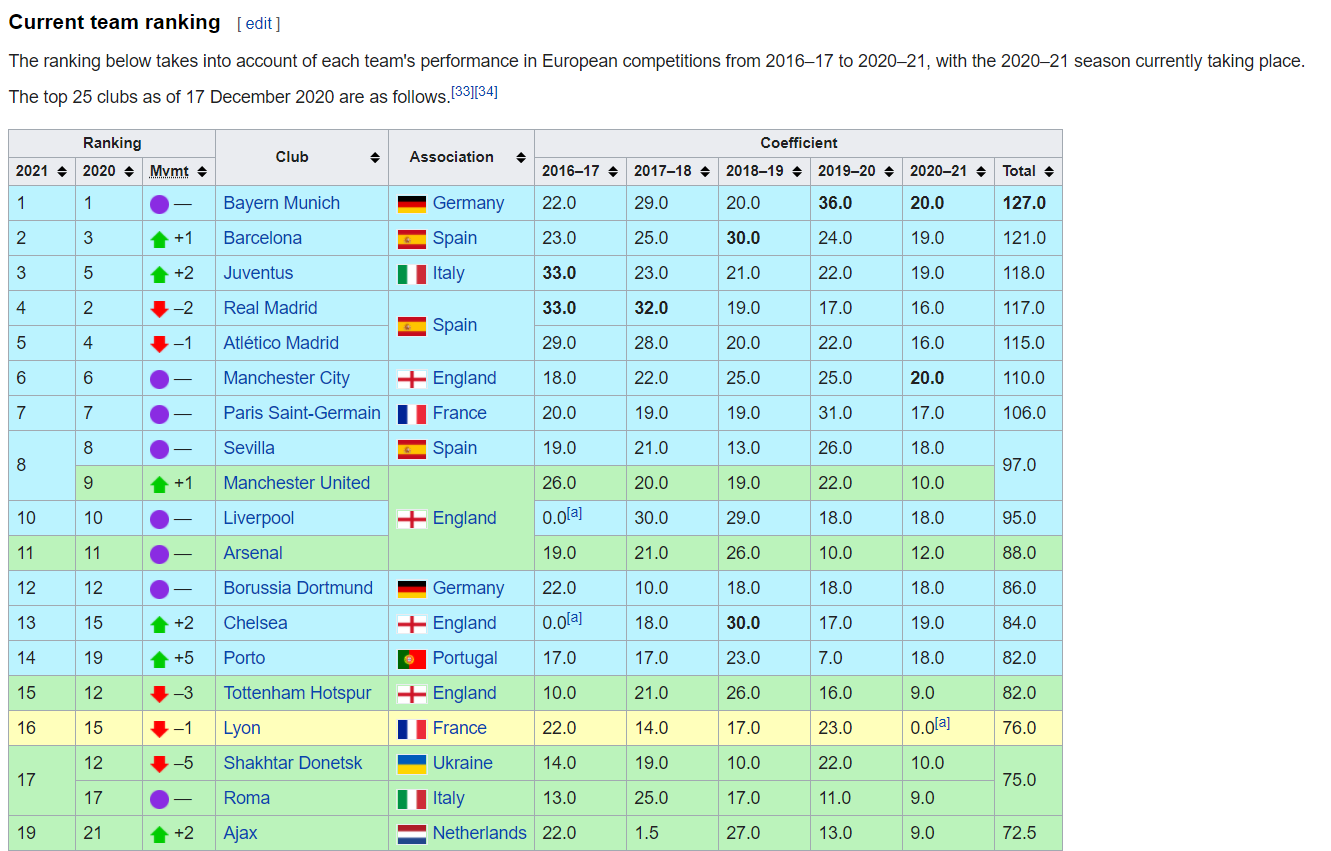Open the Ukraine association link
Image resolution: width=1331 pixels, height=851 pixels.
pyautogui.click(x=462, y=763)
